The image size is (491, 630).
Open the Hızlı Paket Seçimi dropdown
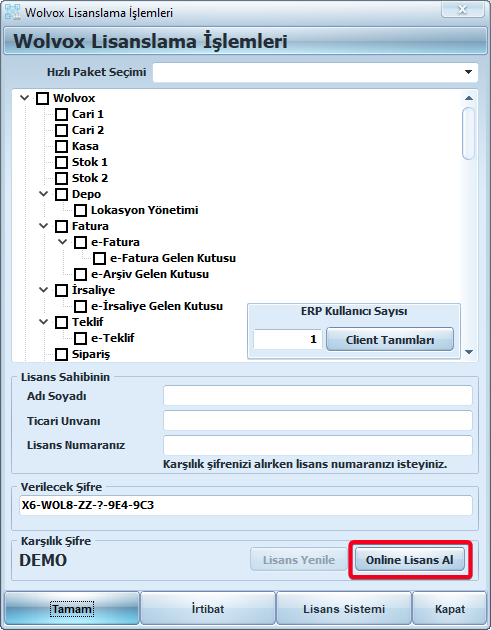point(468,72)
